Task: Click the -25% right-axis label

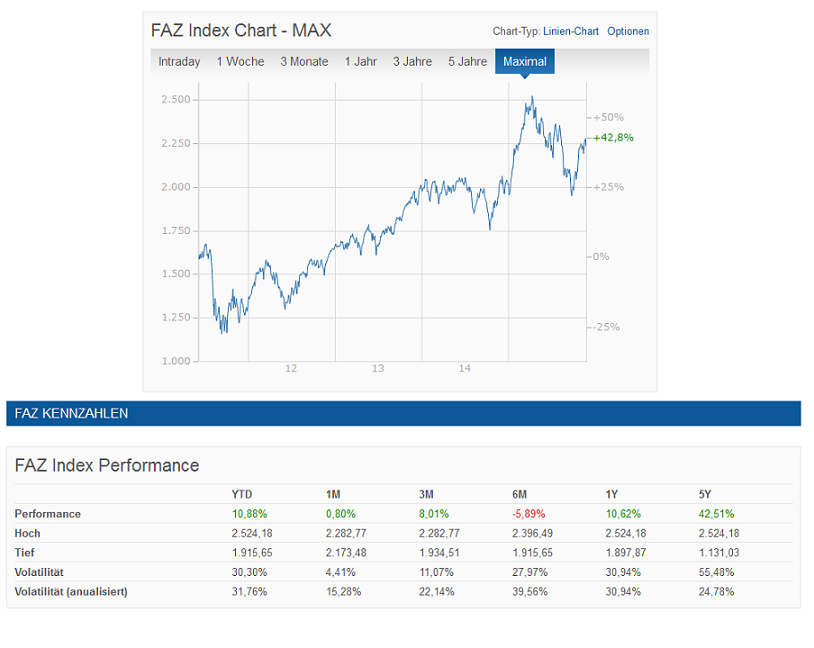Action: [607, 327]
